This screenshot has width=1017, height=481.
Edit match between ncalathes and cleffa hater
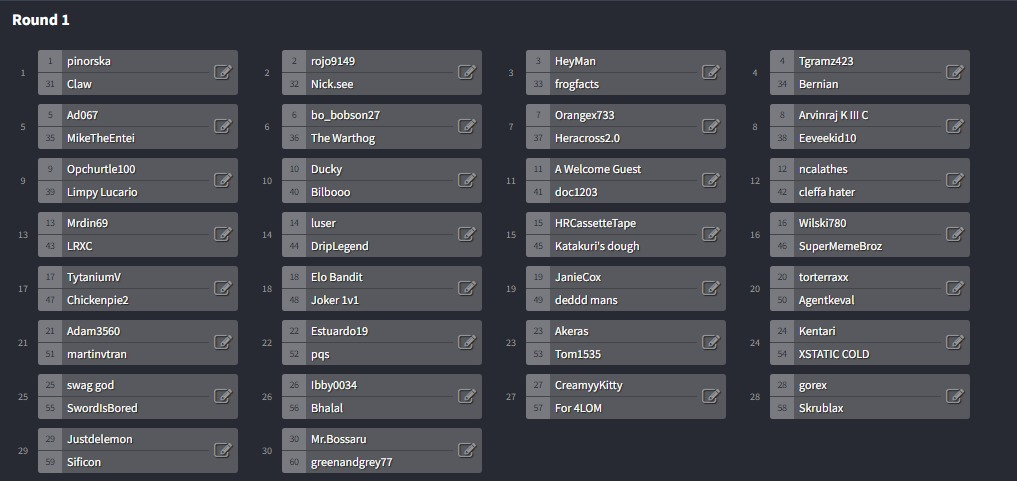point(955,180)
